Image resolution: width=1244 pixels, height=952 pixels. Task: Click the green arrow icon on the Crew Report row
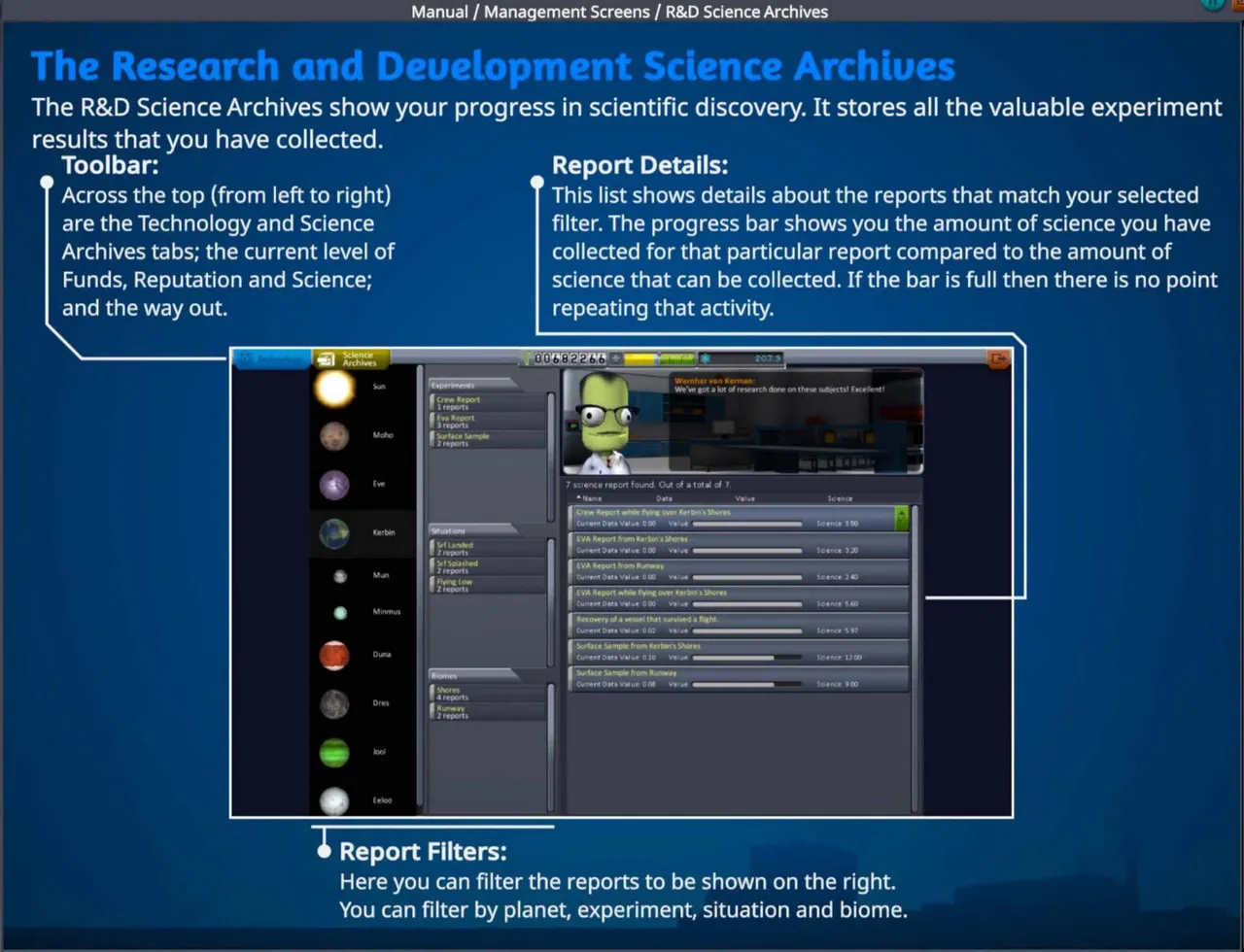tap(901, 518)
